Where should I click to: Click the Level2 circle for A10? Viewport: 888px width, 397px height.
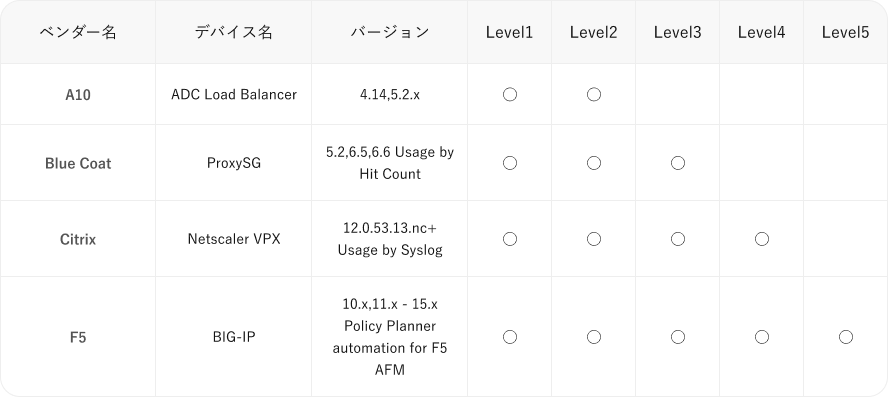pos(594,95)
